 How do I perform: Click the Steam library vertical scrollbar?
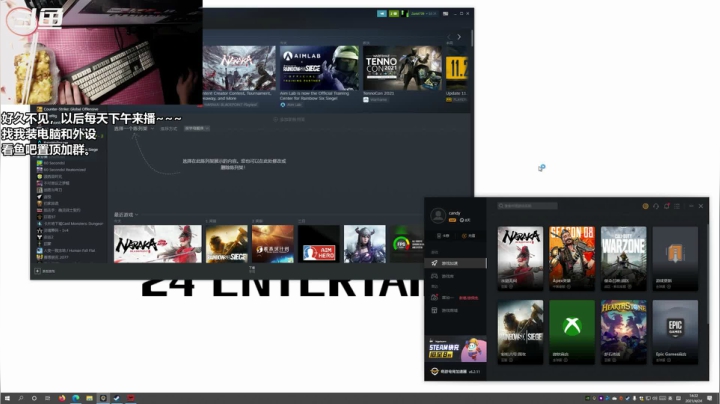[x=472, y=39]
